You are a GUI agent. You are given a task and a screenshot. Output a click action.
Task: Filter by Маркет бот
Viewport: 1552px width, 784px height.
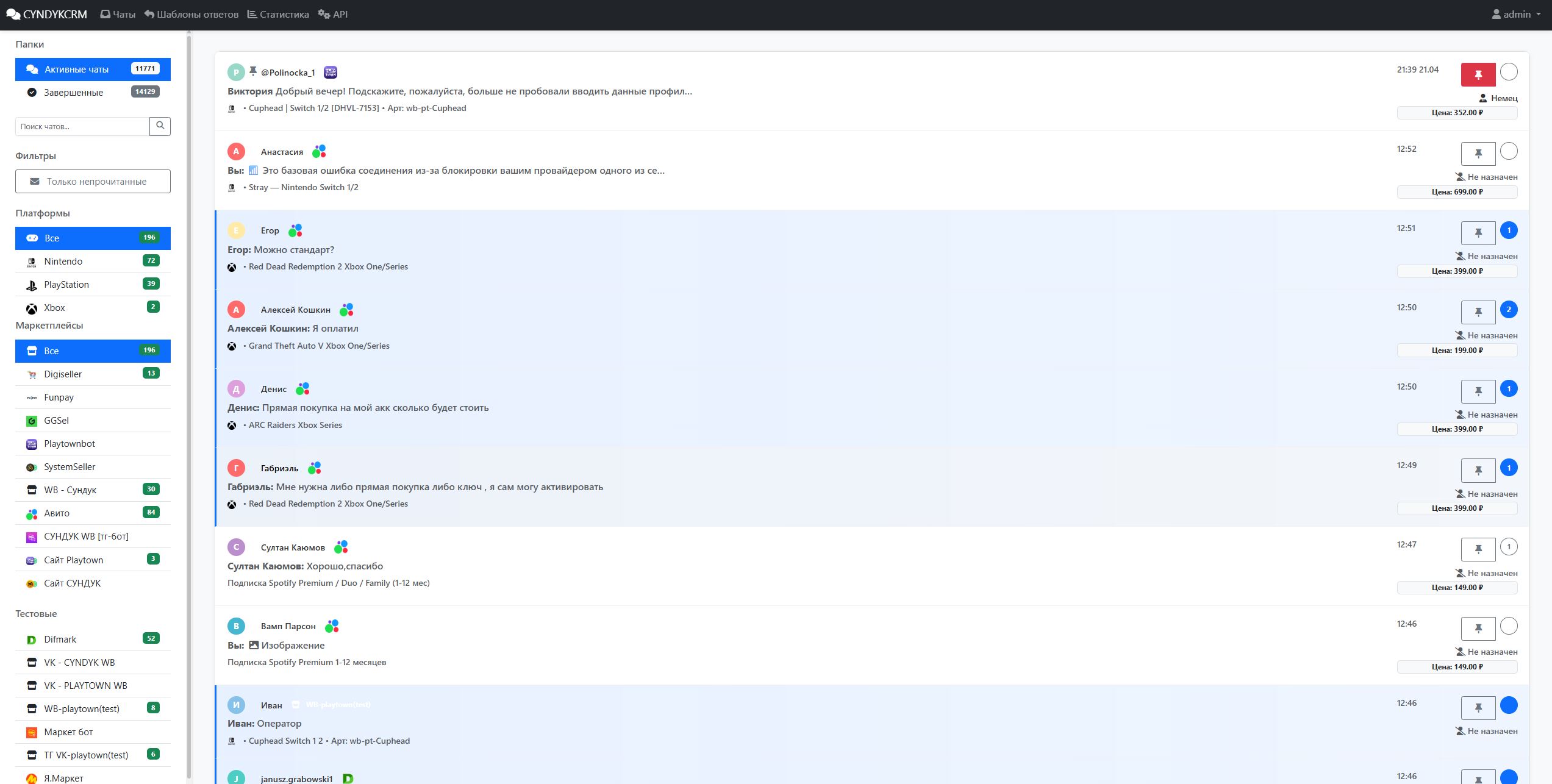(93, 732)
